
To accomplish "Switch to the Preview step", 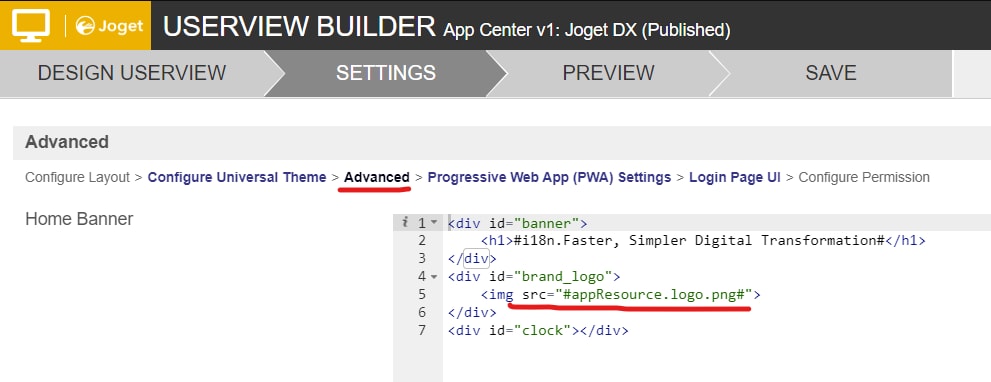I will (608, 73).
